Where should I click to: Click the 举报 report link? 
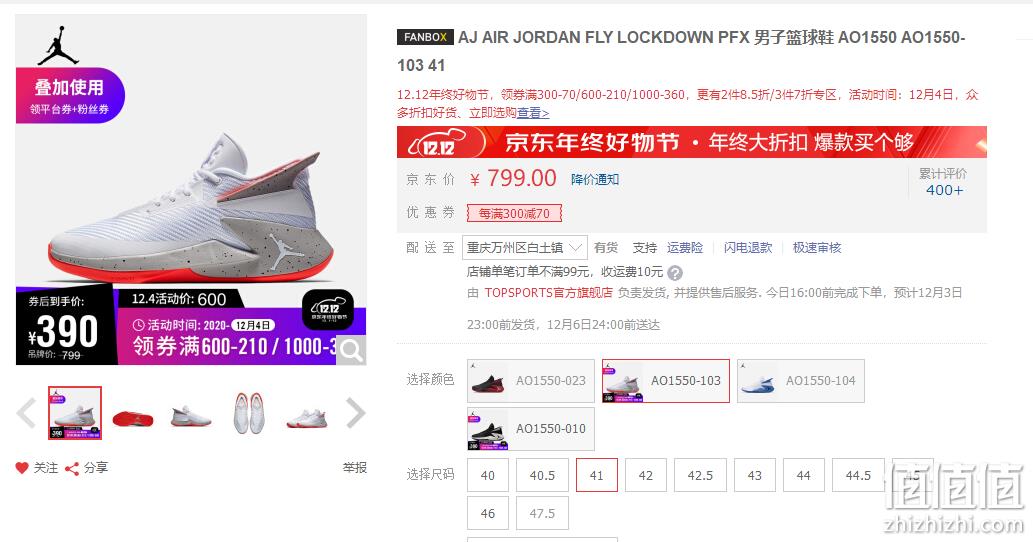tap(354, 468)
